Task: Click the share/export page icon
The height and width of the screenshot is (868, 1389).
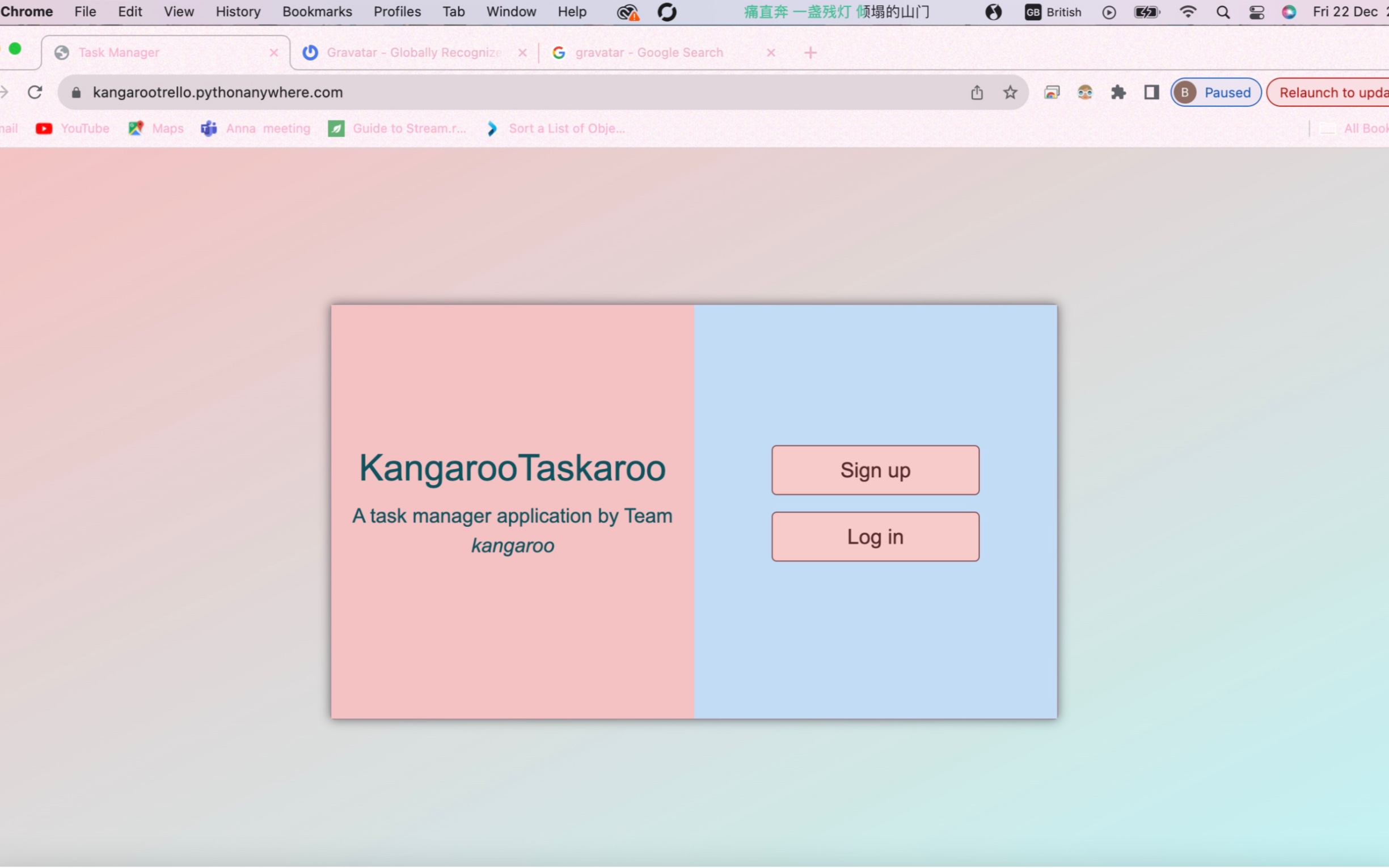Action: tap(977, 92)
